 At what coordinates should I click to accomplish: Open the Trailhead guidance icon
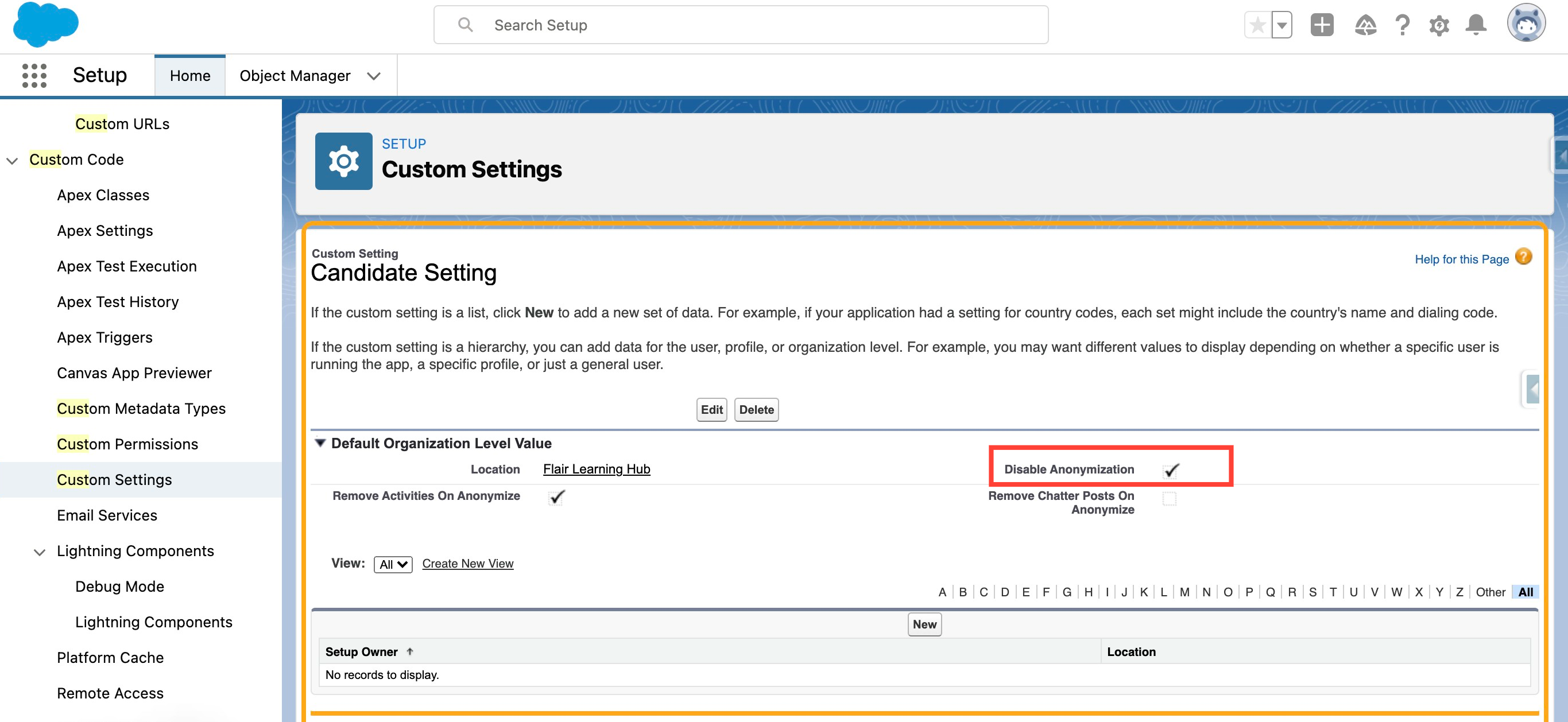pos(1365,26)
